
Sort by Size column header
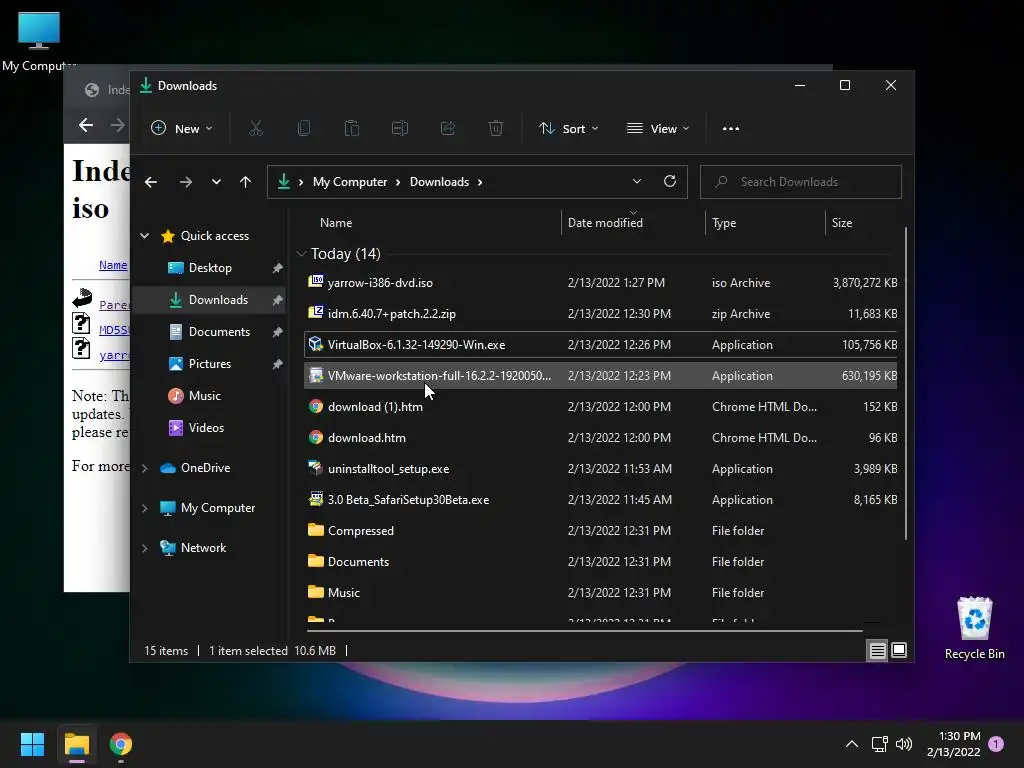point(842,223)
